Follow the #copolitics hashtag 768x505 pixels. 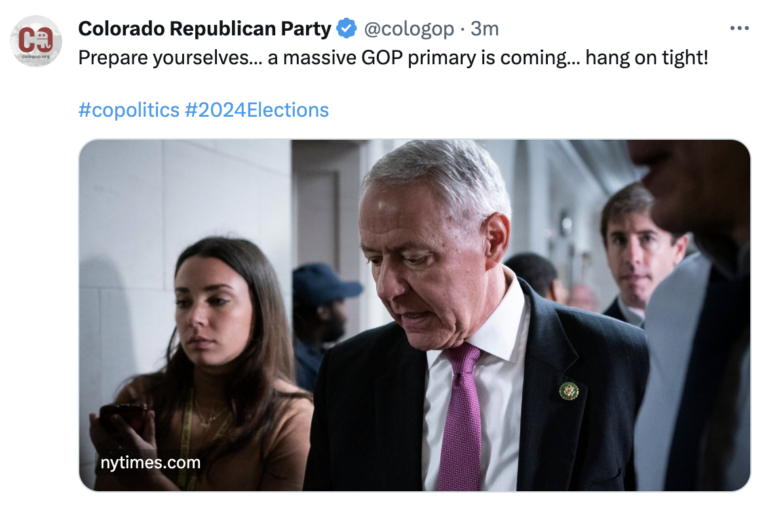(x=128, y=109)
